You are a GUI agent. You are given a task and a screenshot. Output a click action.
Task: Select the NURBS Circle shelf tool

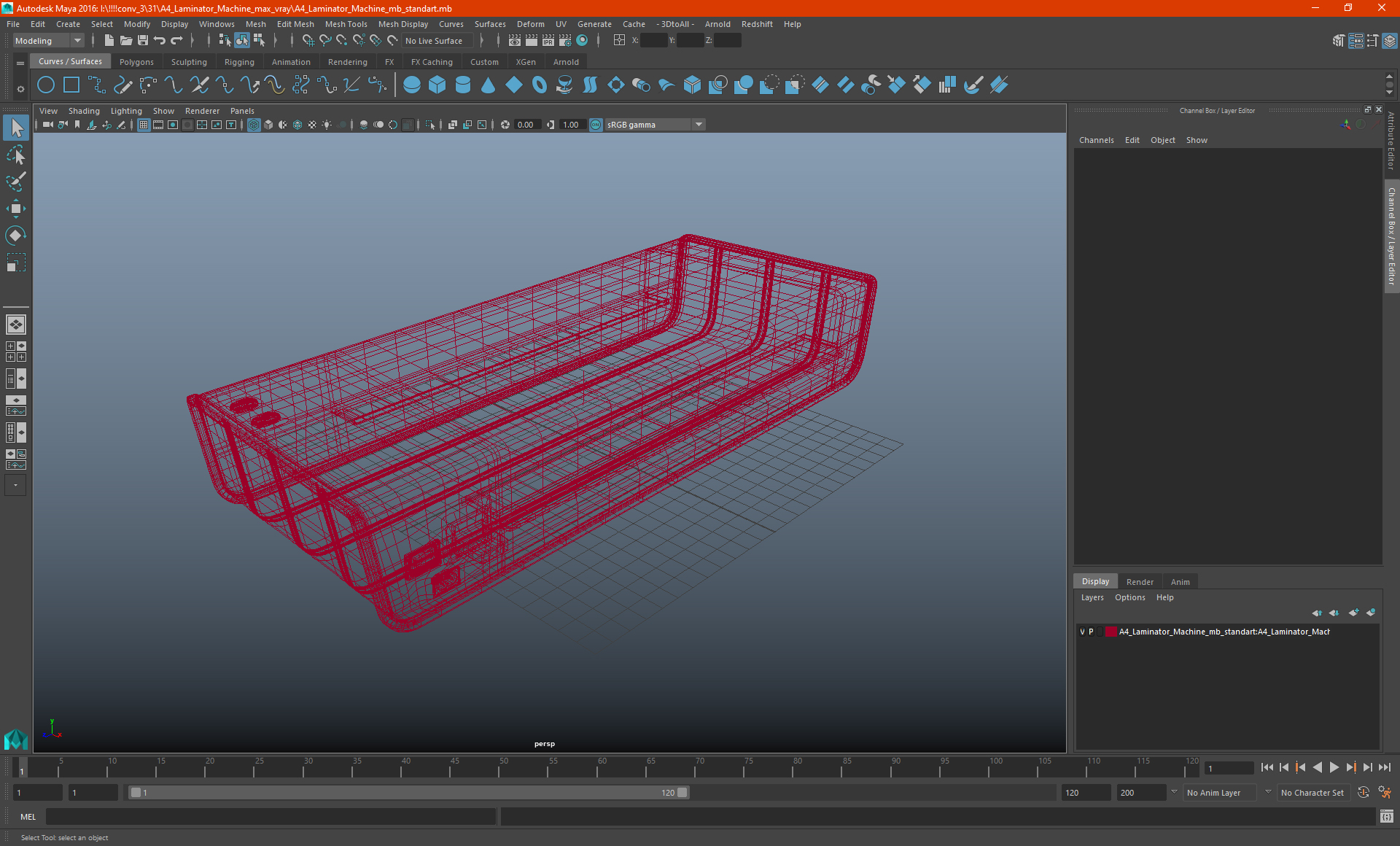pos(46,85)
